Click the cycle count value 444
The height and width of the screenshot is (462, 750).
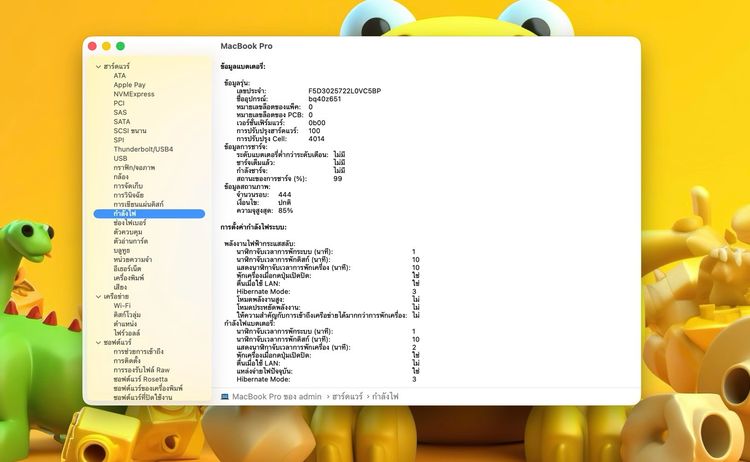tap(285, 195)
